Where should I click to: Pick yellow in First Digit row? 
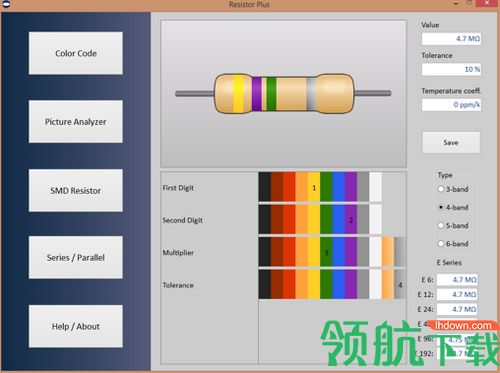314,187
